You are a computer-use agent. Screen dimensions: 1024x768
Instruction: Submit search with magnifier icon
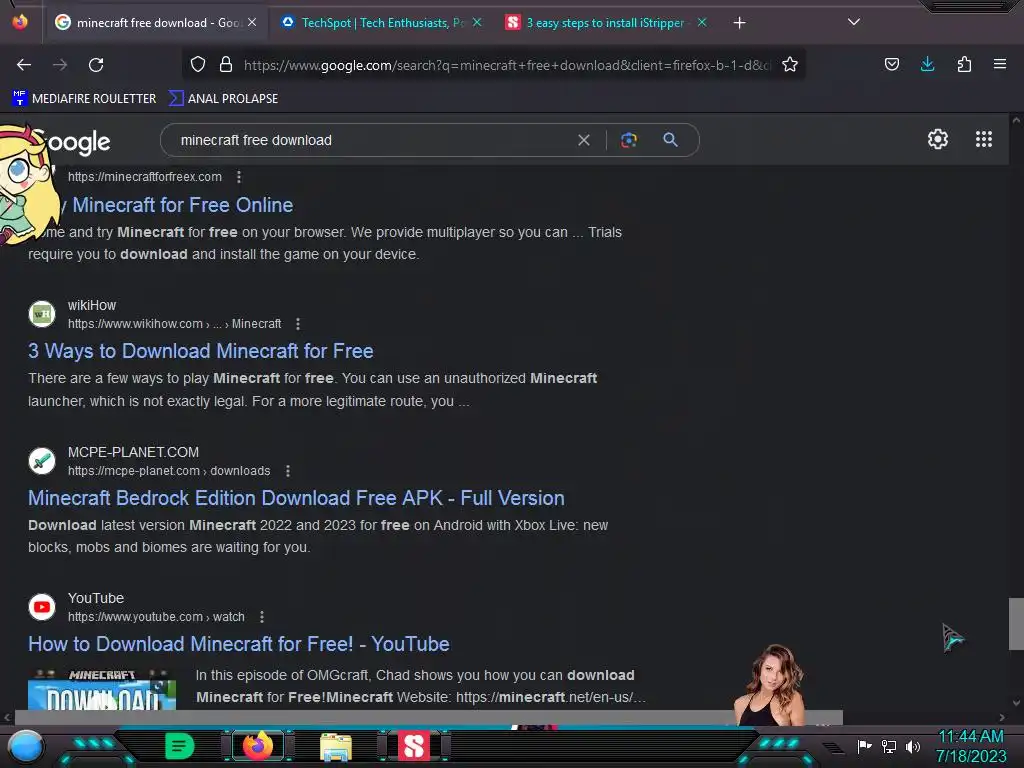[671, 140]
